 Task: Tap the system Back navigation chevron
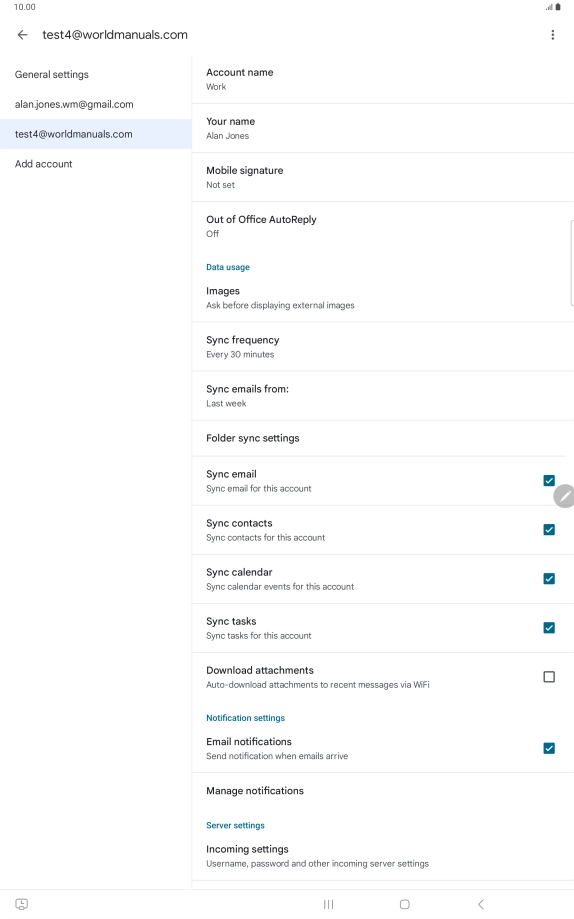(481, 904)
